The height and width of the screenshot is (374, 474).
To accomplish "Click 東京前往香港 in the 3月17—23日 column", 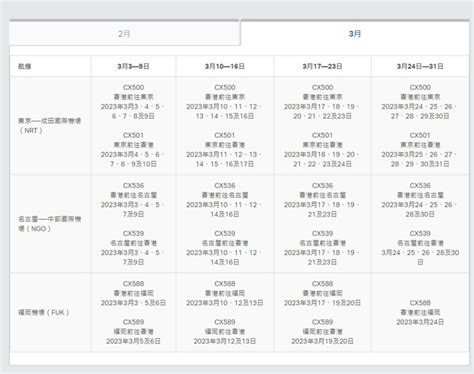I will pyautogui.click(x=322, y=145).
